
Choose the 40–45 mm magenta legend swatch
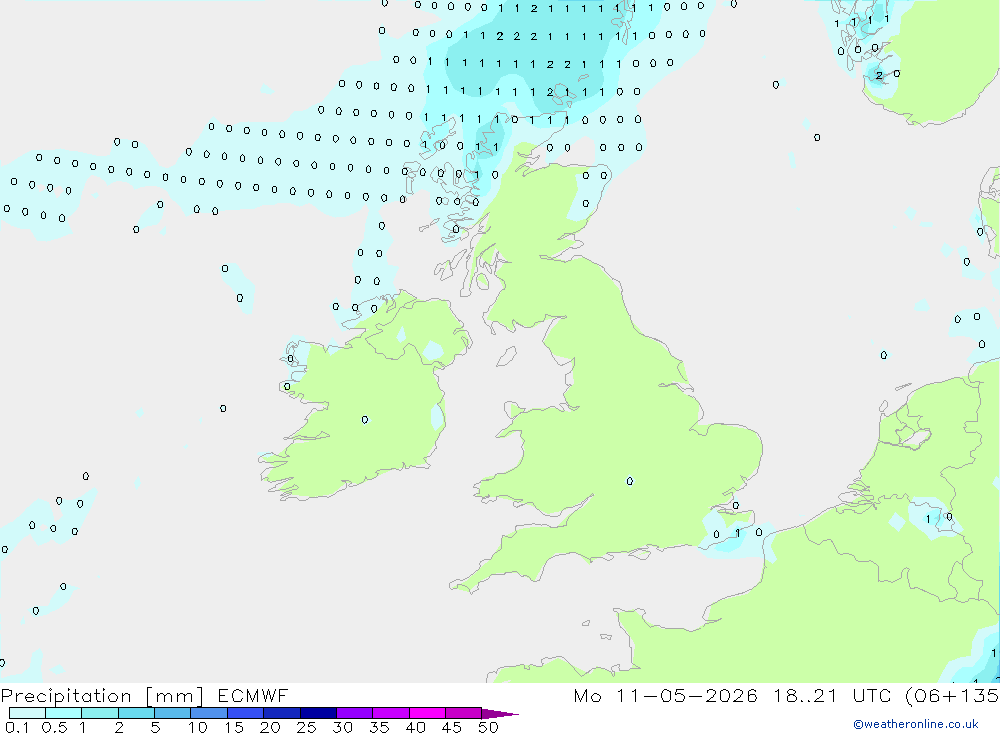pos(427,713)
